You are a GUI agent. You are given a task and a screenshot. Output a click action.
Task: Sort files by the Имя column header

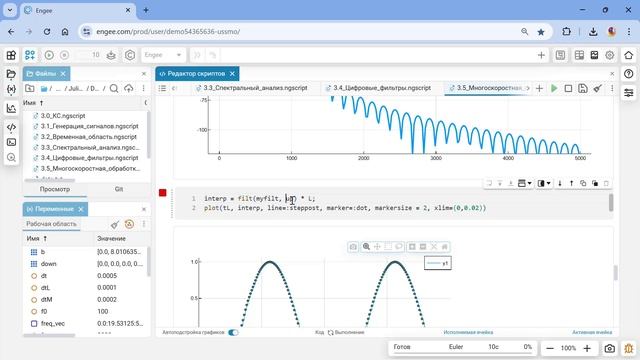pyautogui.click(x=33, y=103)
